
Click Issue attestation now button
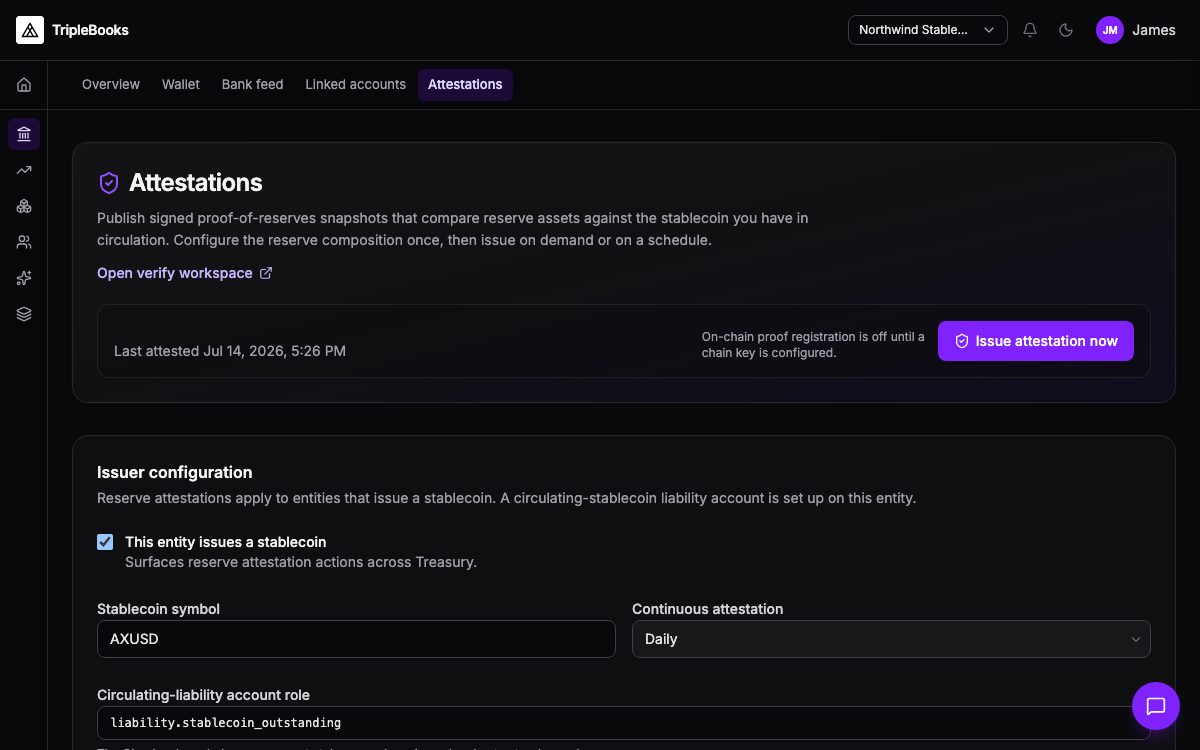(1036, 341)
